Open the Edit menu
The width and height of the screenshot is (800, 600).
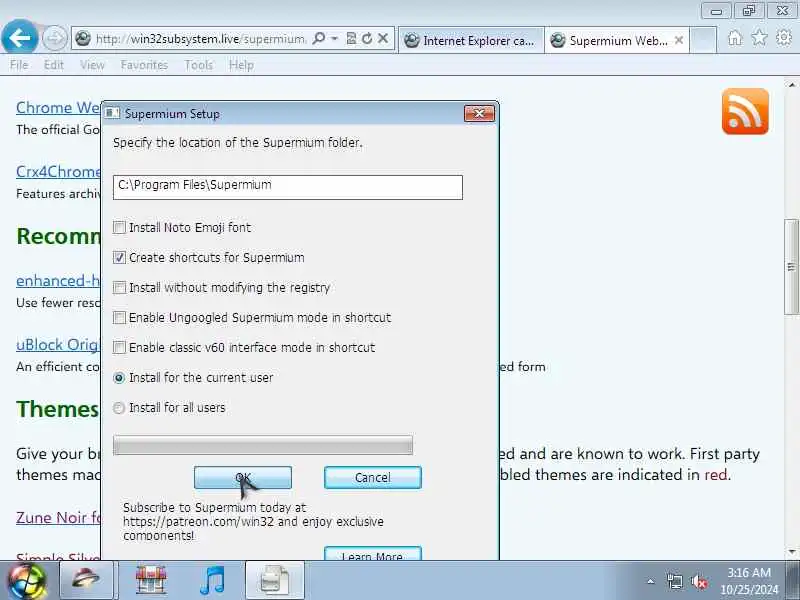coord(54,65)
